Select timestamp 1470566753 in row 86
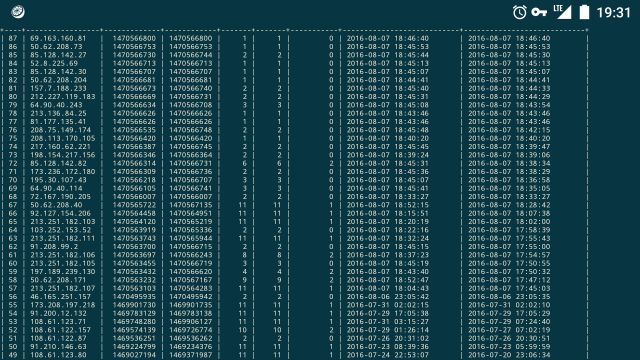Viewport: 640px width, 360px height. pyautogui.click(x=134, y=47)
